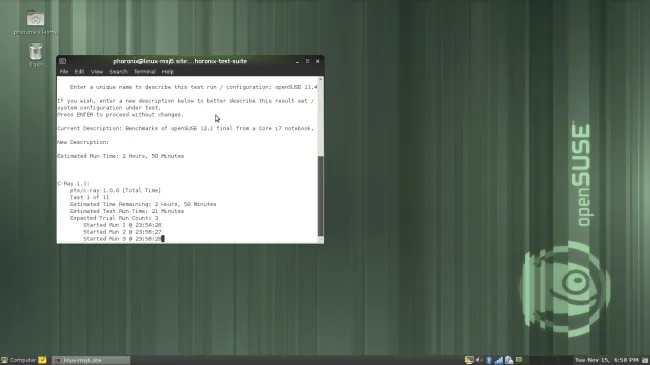Click the clipboard manager tray icon
Screen dimensions: 650x365
[x=509, y=360]
